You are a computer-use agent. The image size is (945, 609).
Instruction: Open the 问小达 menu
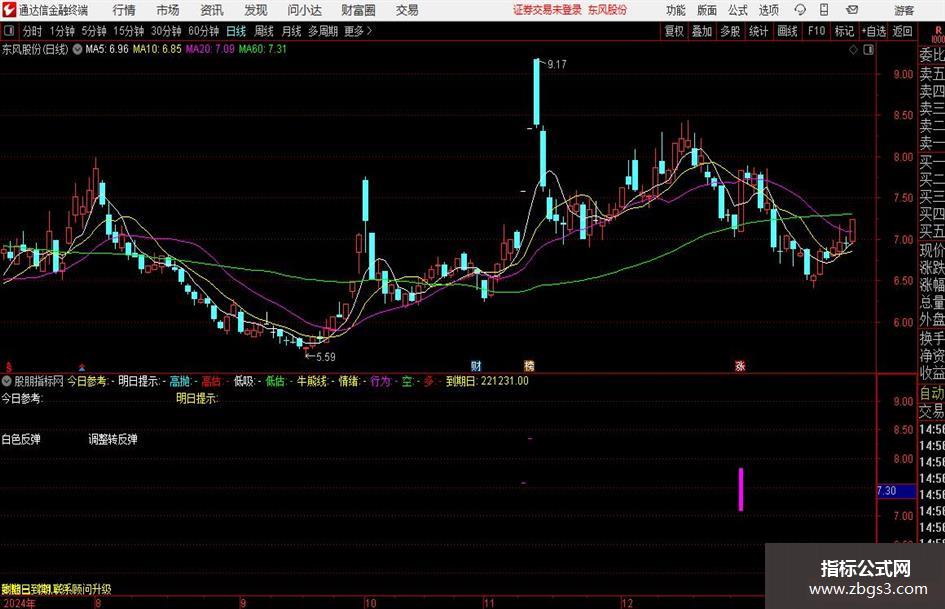coord(304,10)
